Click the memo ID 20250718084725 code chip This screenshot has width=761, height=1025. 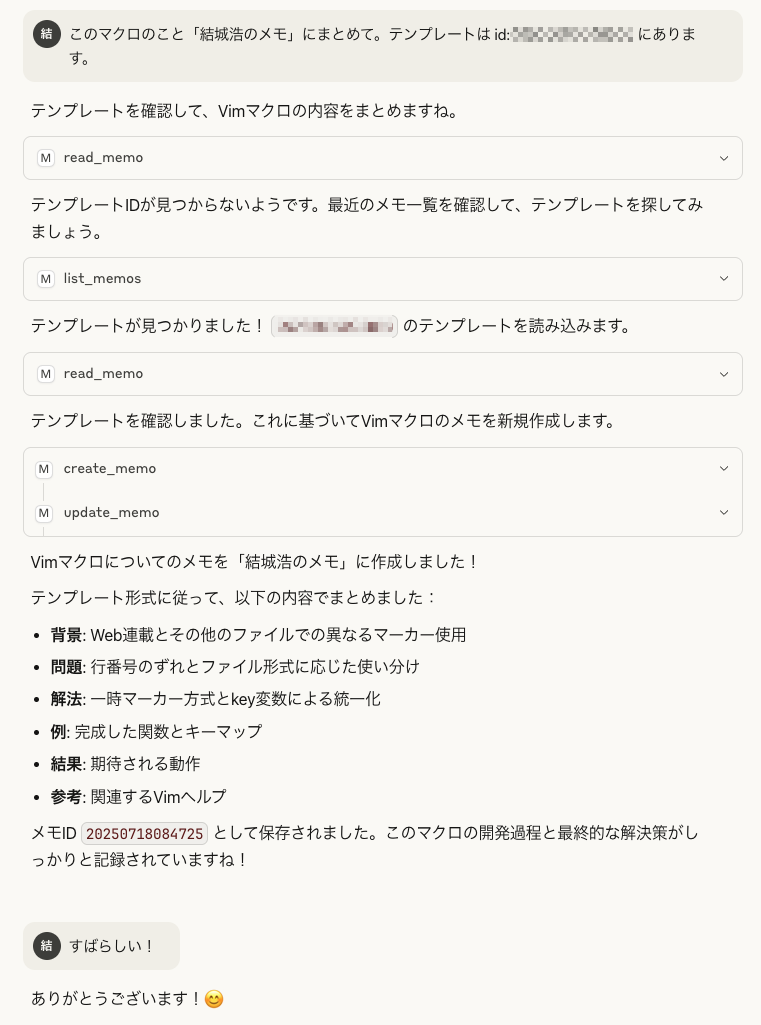coord(144,834)
